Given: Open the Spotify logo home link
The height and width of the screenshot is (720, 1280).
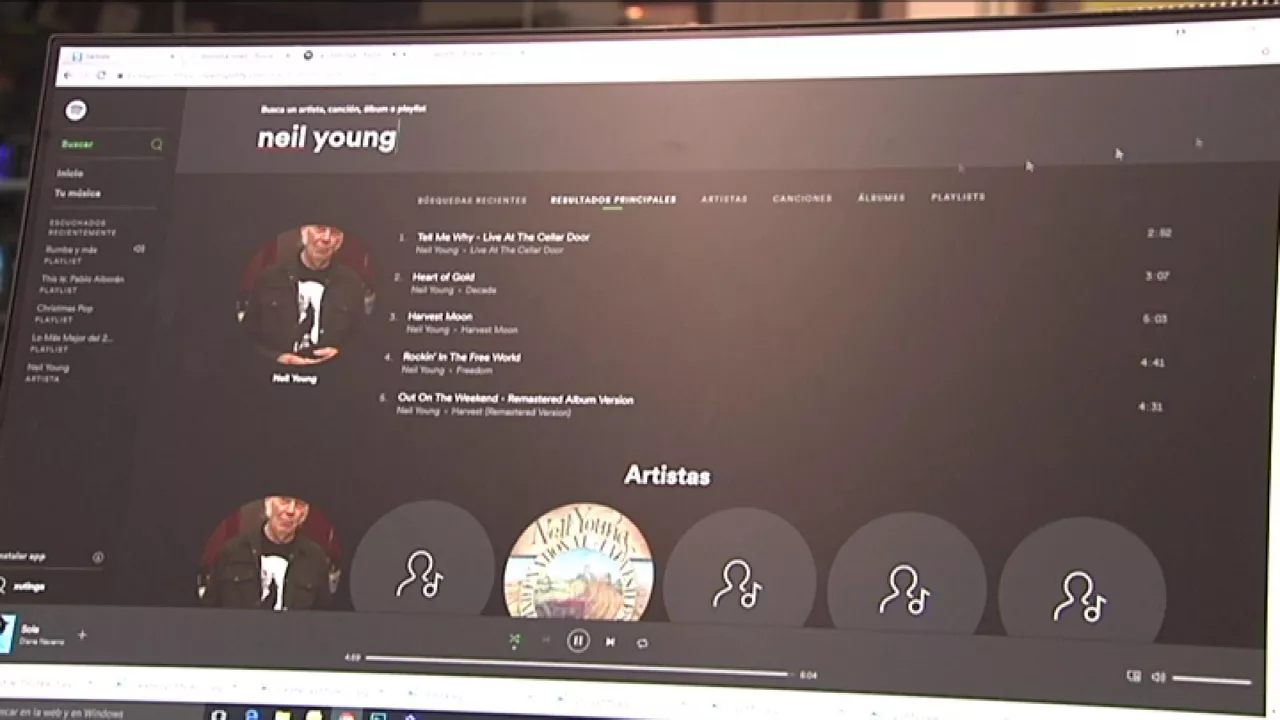Looking at the screenshot, I should point(75,110).
